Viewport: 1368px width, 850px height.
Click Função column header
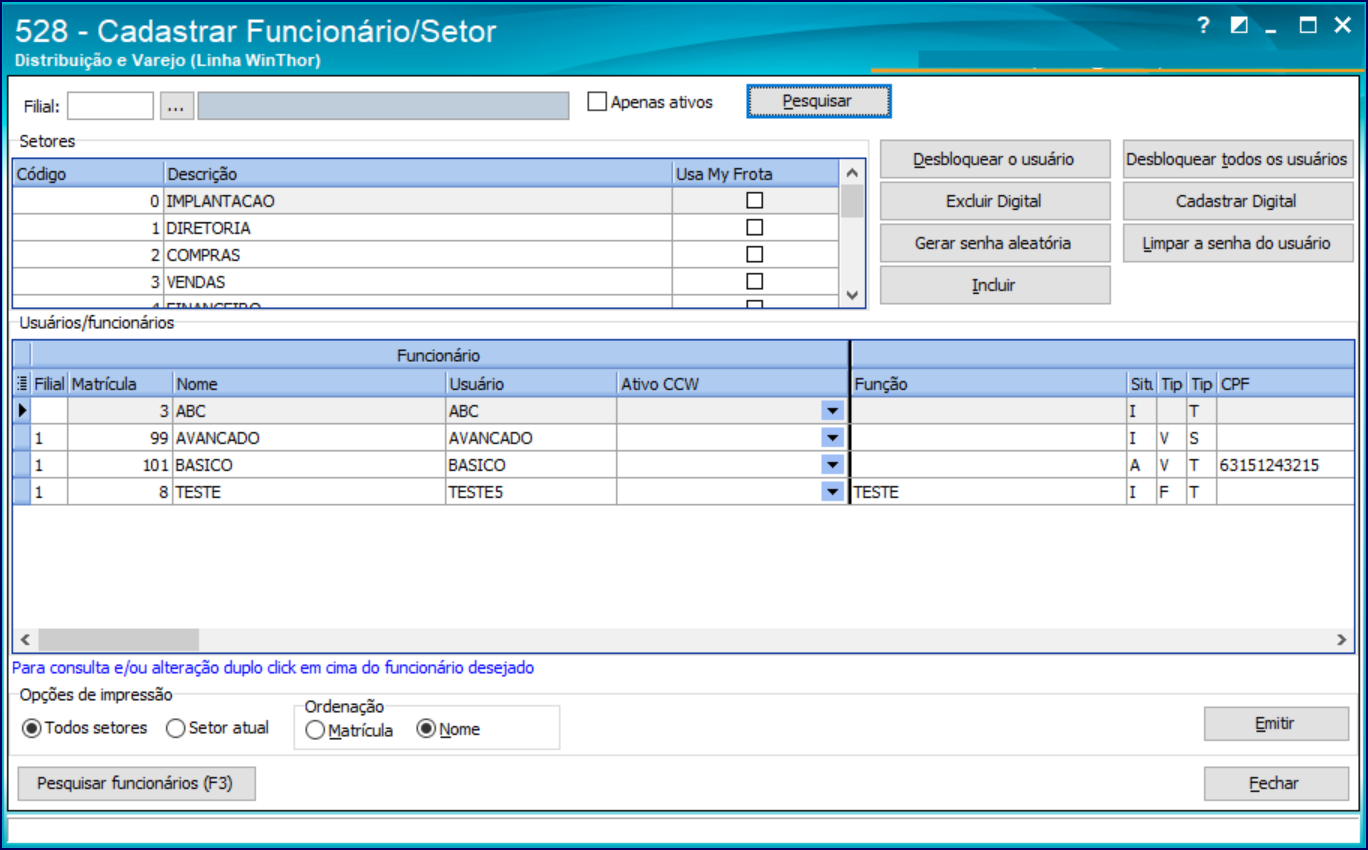coord(988,383)
